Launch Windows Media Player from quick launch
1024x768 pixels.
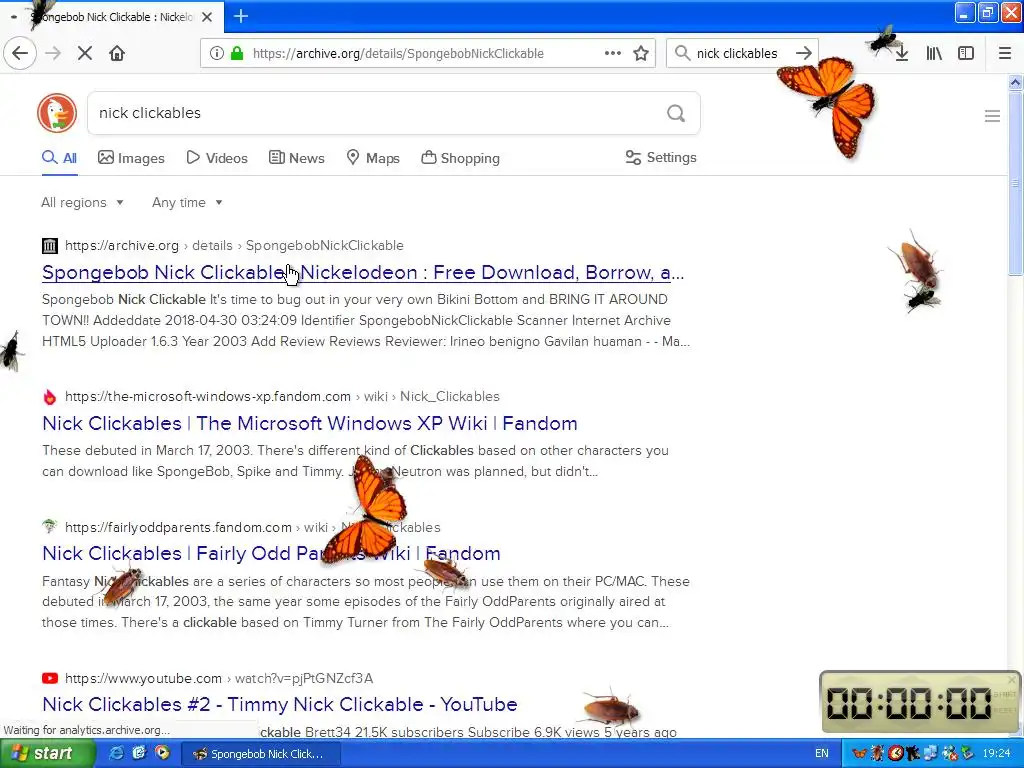(x=162, y=753)
